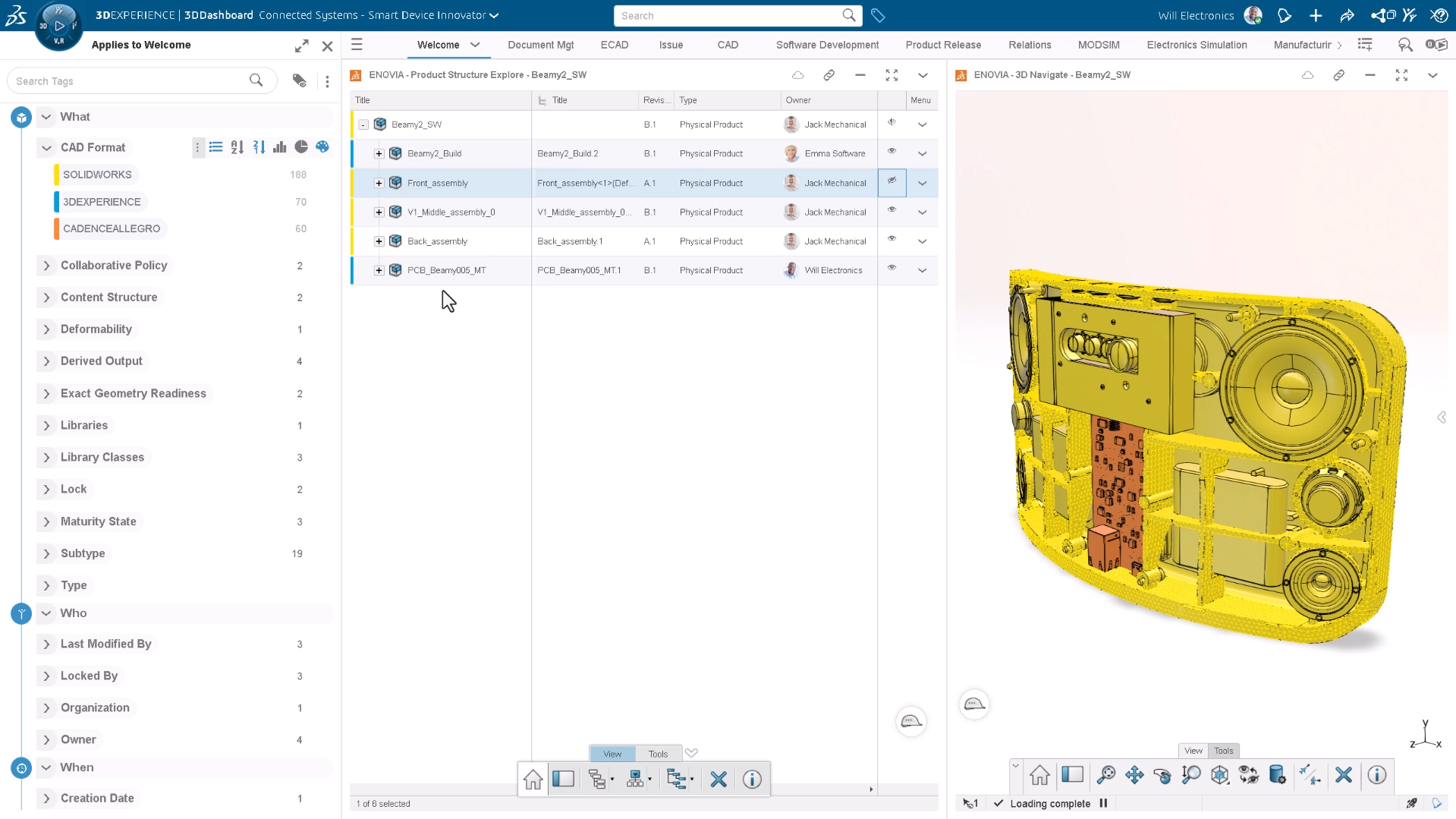Viewport: 1456px width, 819px height.
Task: Toggle visibility eye for PCB_Beamy005_MT row
Action: pyautogui.click(x=892, y=268)
